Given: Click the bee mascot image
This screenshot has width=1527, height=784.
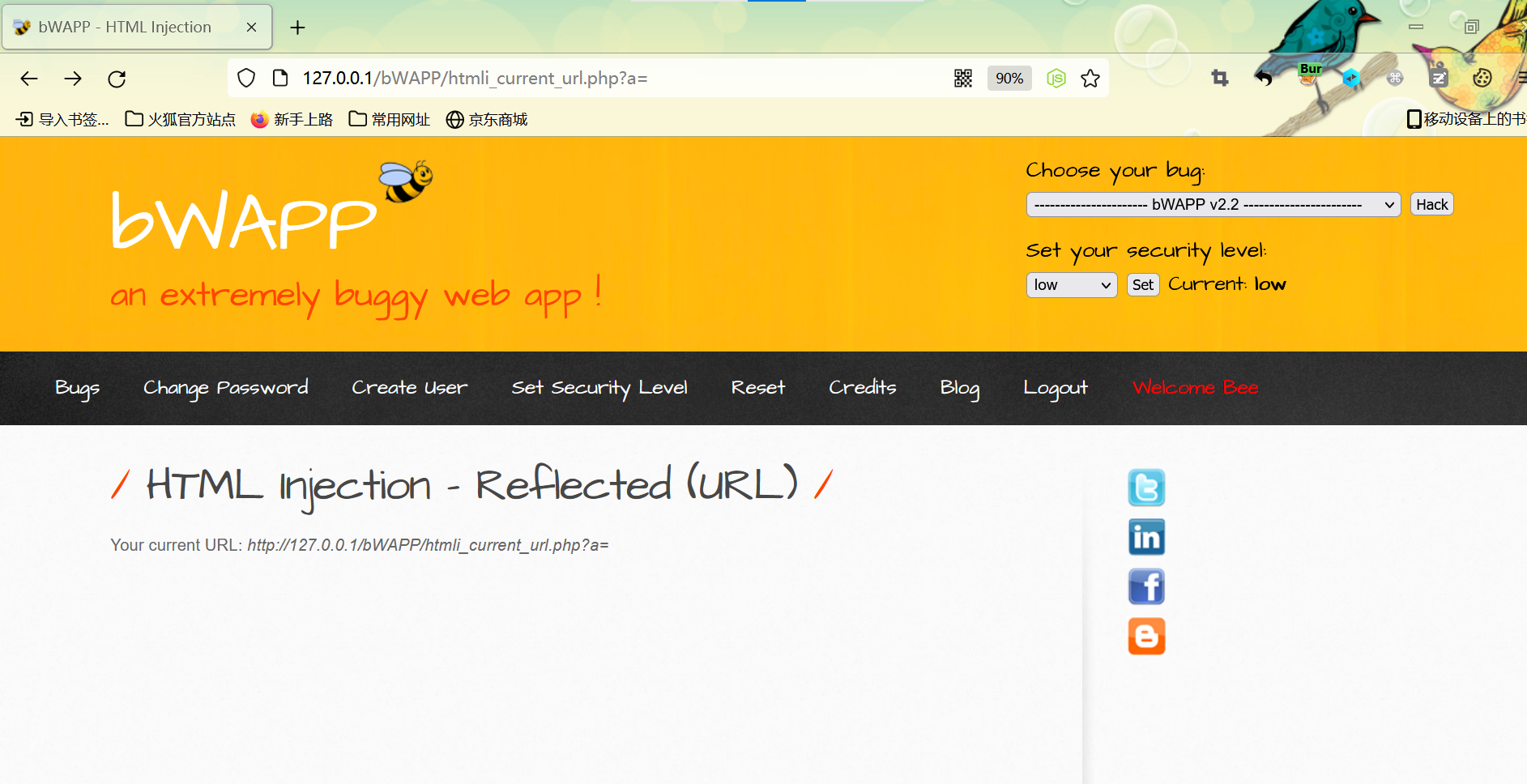Looking at the screenshot, I should (406, 181).
